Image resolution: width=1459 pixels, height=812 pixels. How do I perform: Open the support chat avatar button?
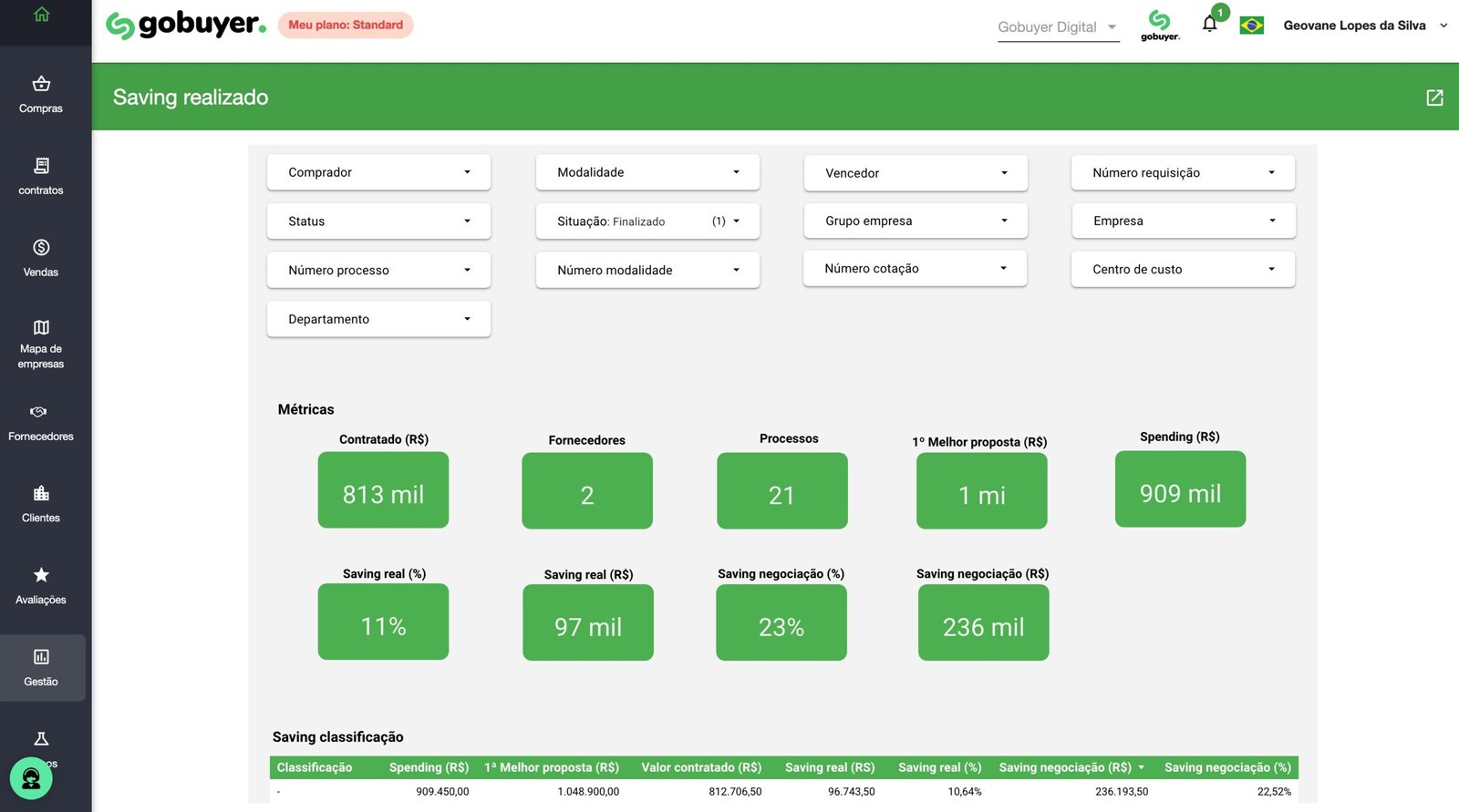tap(31, 778)
